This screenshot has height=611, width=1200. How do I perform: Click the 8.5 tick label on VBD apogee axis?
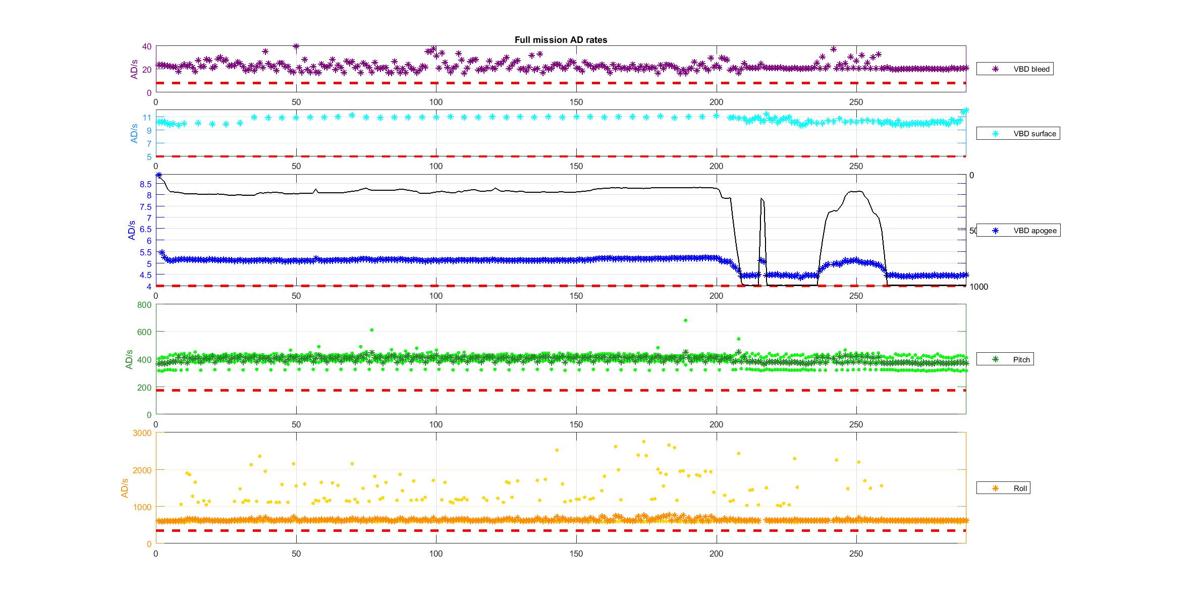point(146,184)
